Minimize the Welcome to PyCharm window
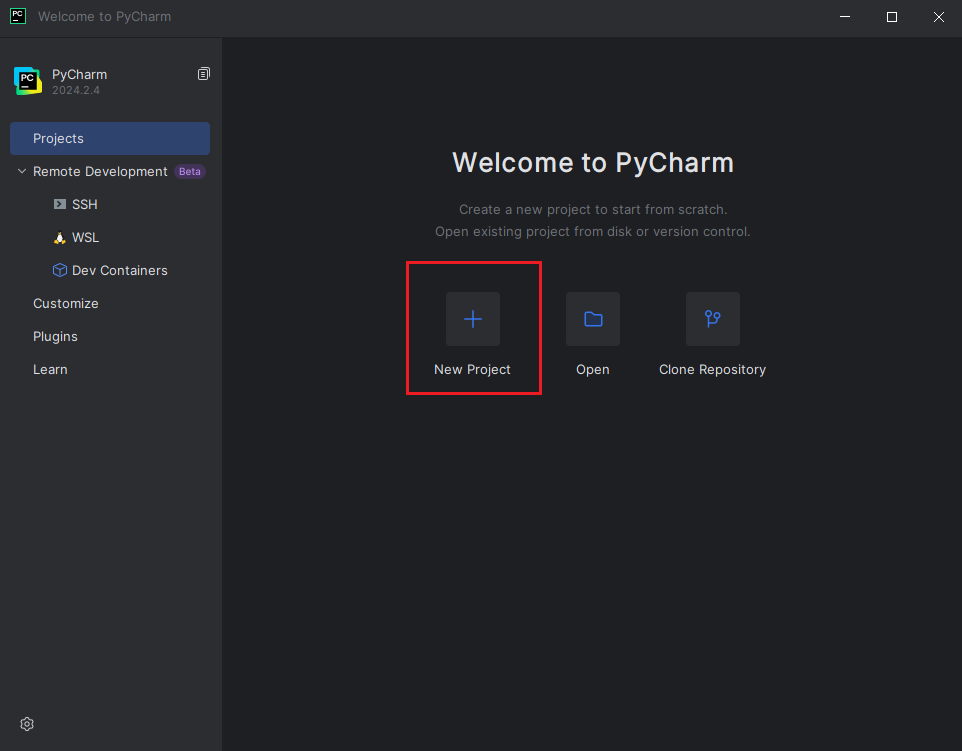The image size is (962, 751). point(845,17)
